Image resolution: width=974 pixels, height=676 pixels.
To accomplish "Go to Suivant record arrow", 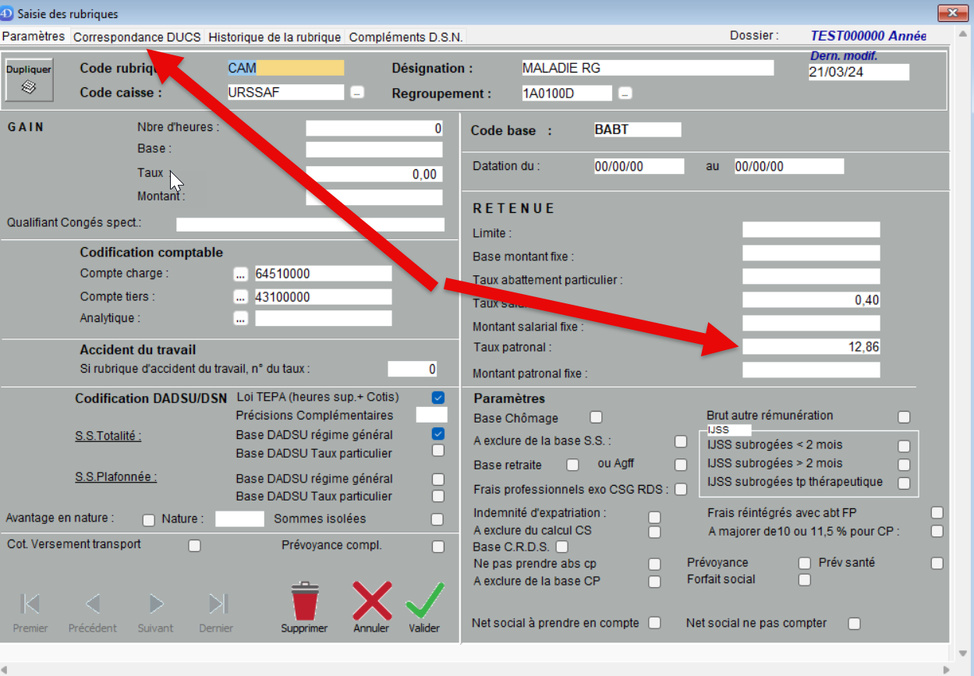I will tap(155, 603).
